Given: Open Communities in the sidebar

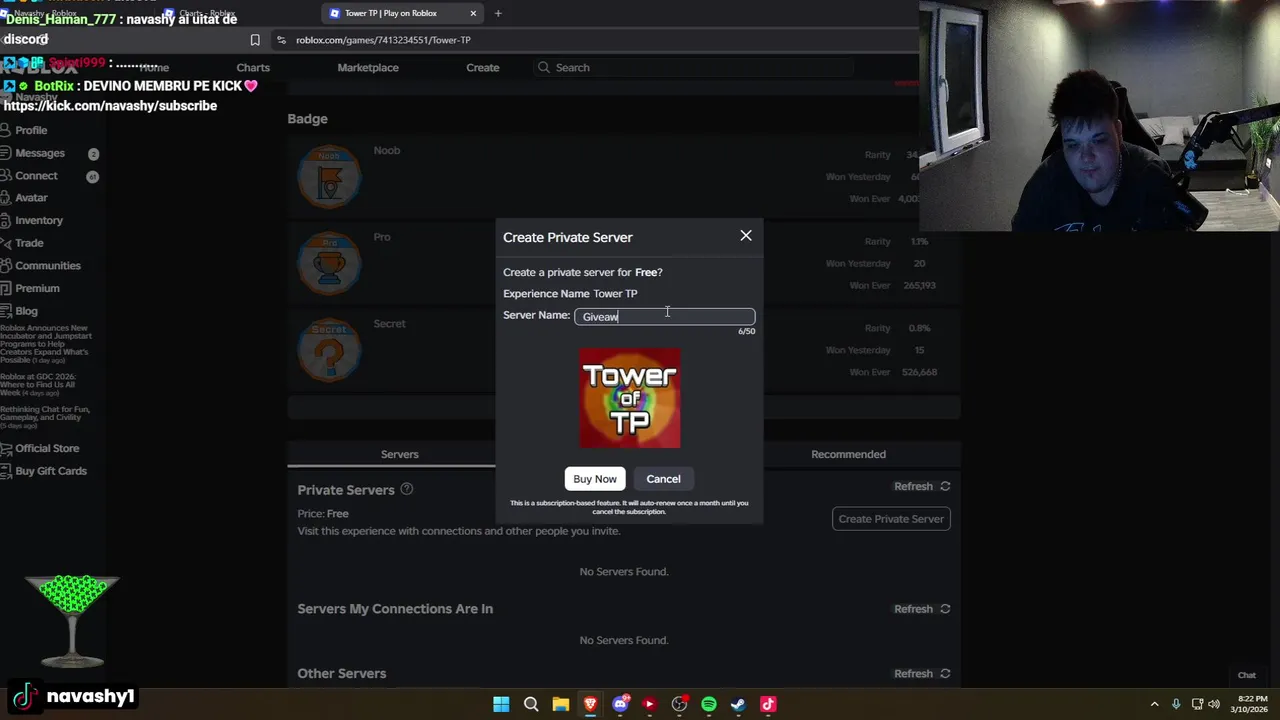Looking at the screenshot, I should pyautogui.click(x=48, y=266).
